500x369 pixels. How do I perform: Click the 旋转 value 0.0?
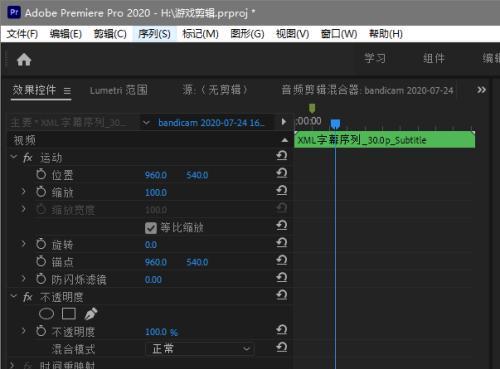coord(151,245)
